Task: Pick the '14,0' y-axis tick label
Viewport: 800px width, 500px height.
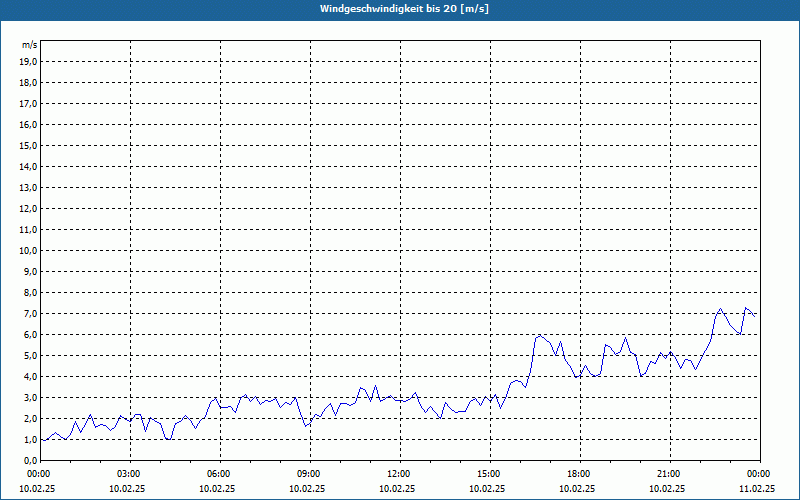Action: [x=29, y=166]
